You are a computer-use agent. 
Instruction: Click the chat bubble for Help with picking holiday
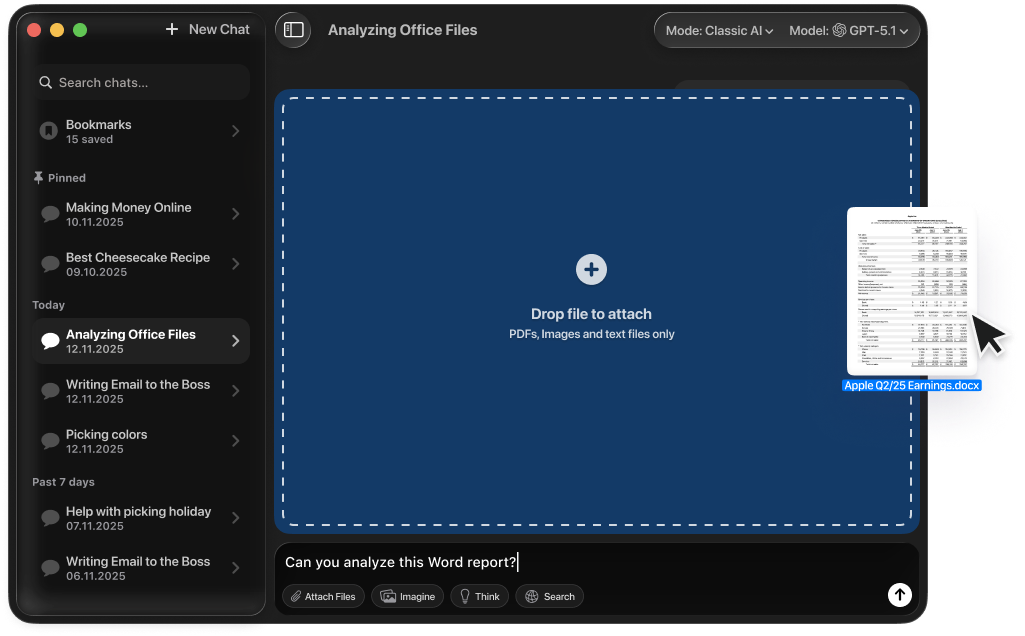coord(50,518)
